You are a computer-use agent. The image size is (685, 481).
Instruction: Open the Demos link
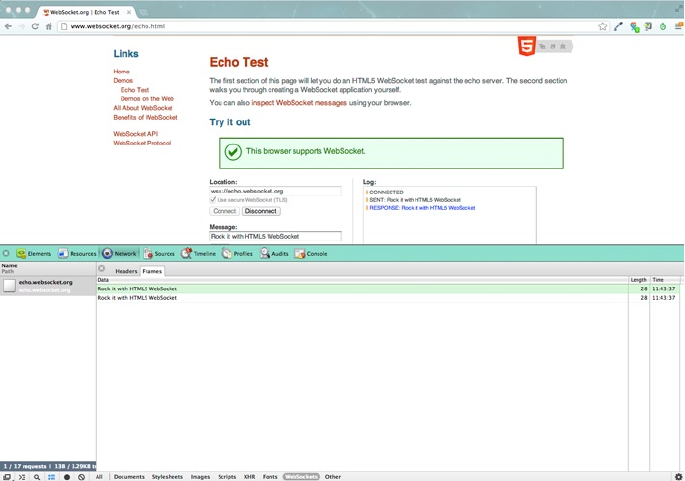click(x=123, y=80)
